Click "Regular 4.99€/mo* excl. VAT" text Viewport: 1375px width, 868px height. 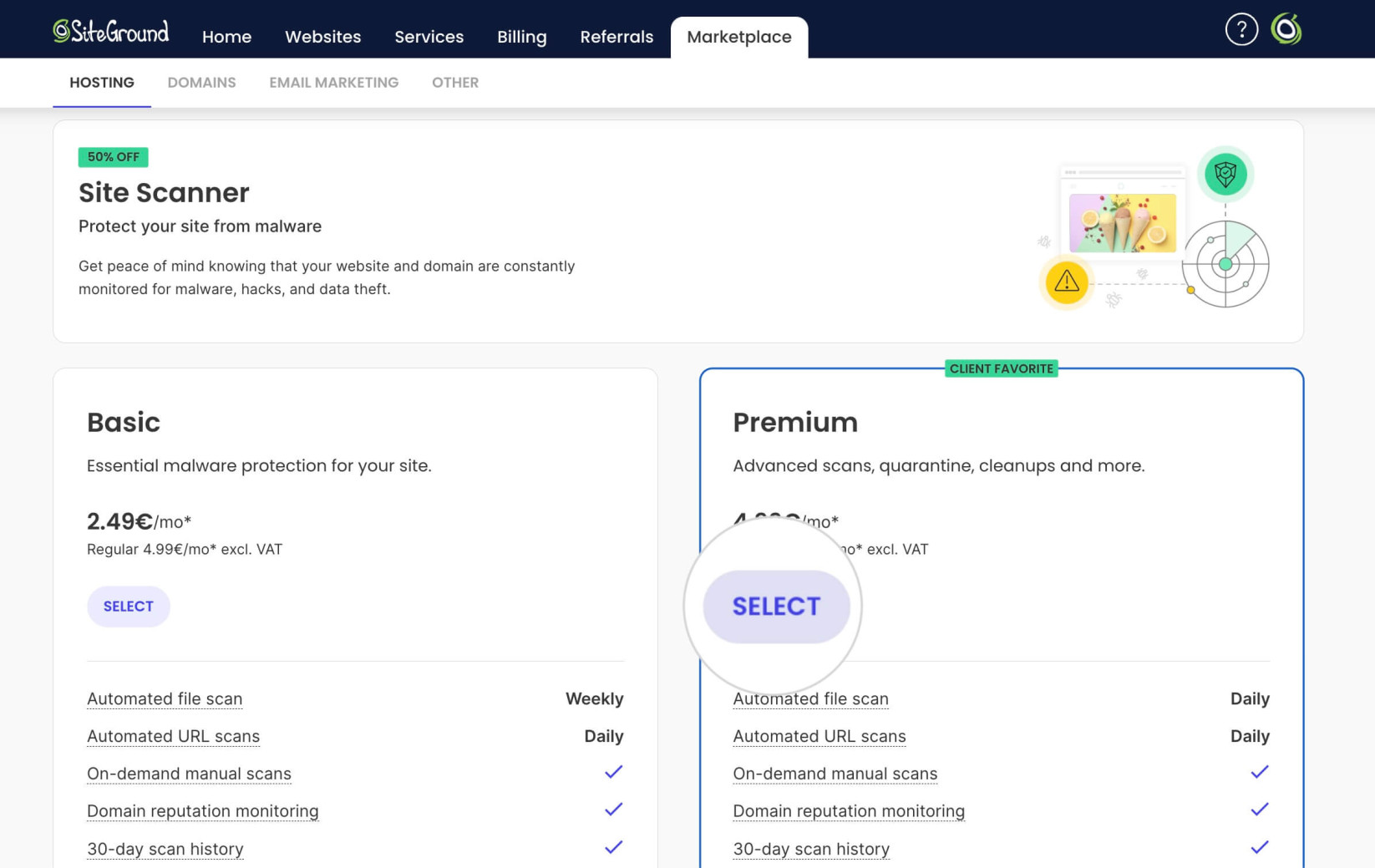[185, 549]
